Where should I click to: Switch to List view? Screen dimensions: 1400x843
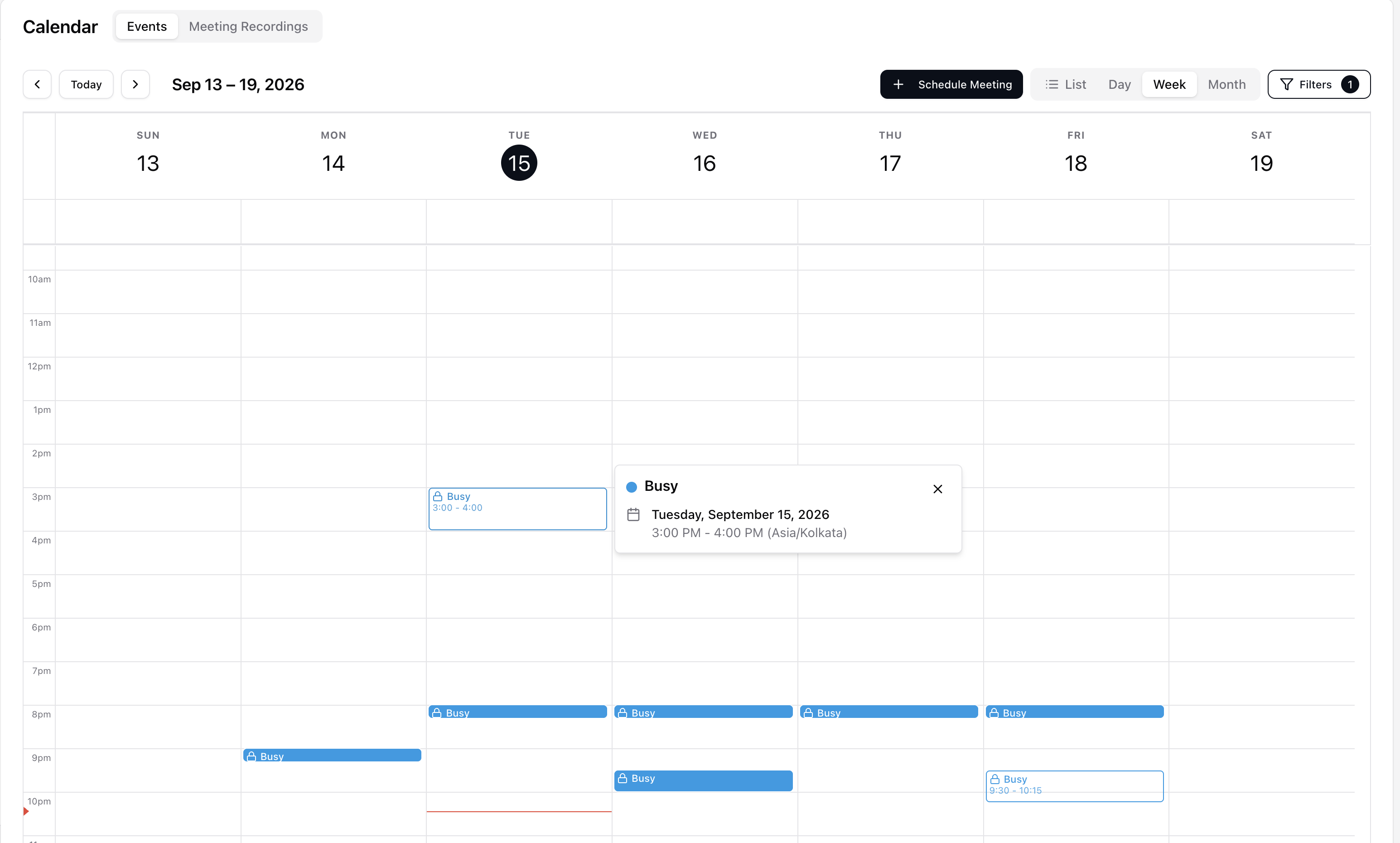[x=1066, y=84]
